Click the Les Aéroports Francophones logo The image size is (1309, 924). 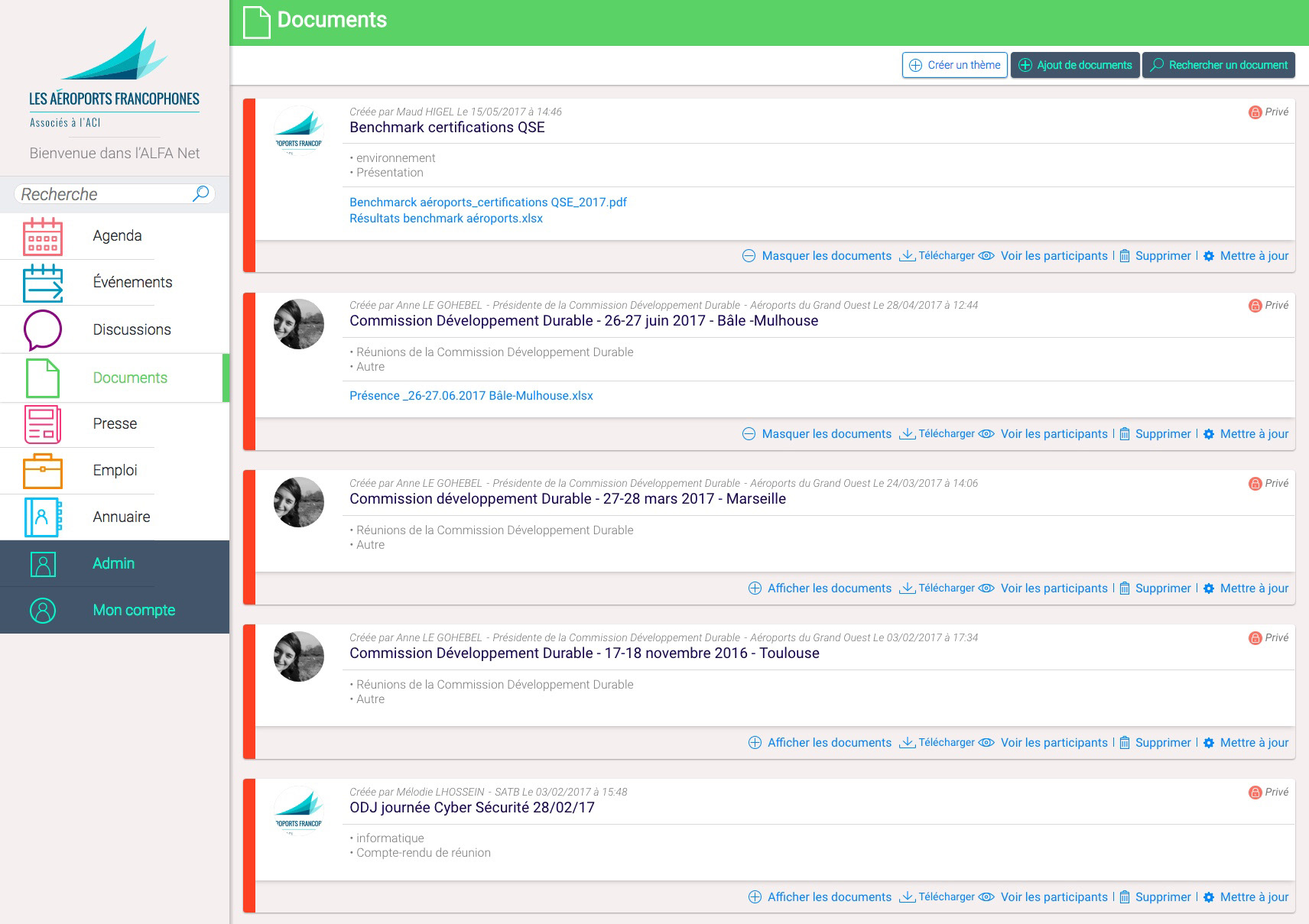tap(115, 76)
